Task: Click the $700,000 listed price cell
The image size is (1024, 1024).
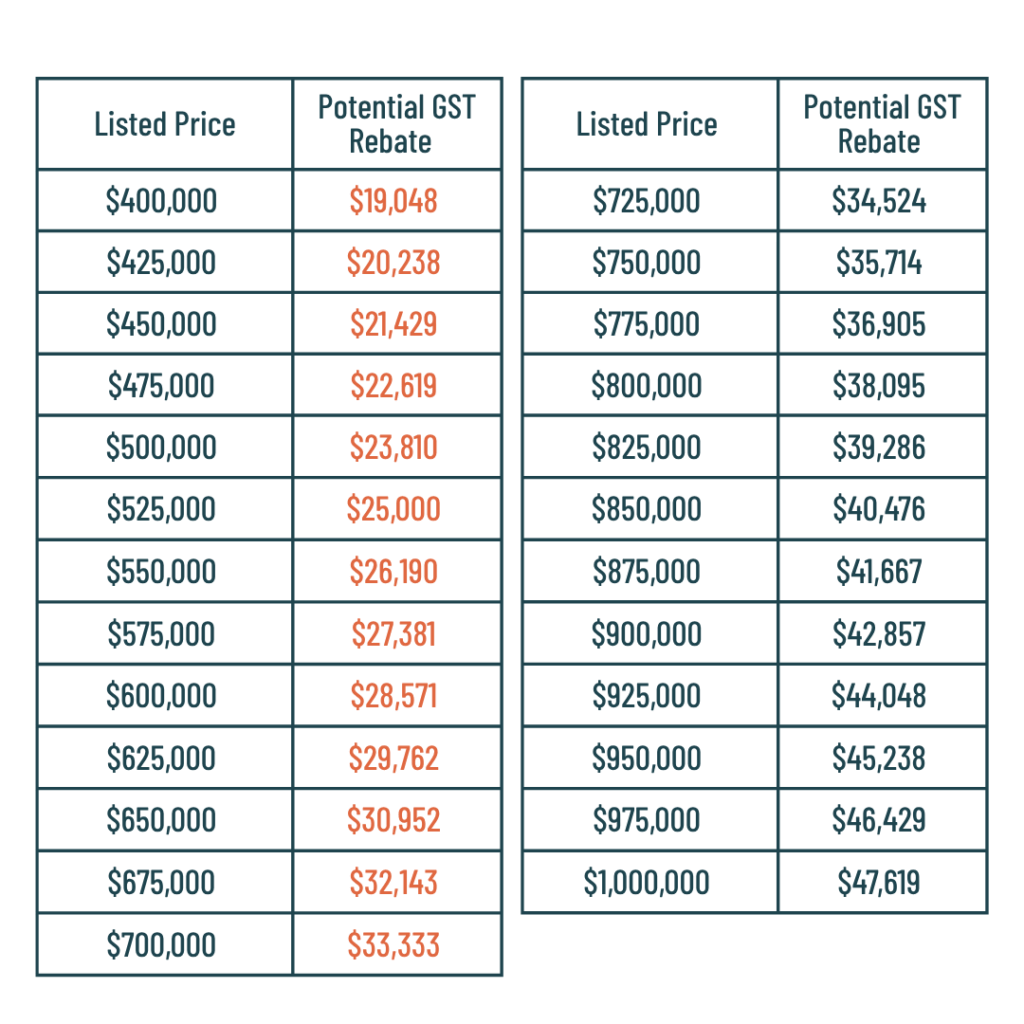Action: click(x=165, y=944)
